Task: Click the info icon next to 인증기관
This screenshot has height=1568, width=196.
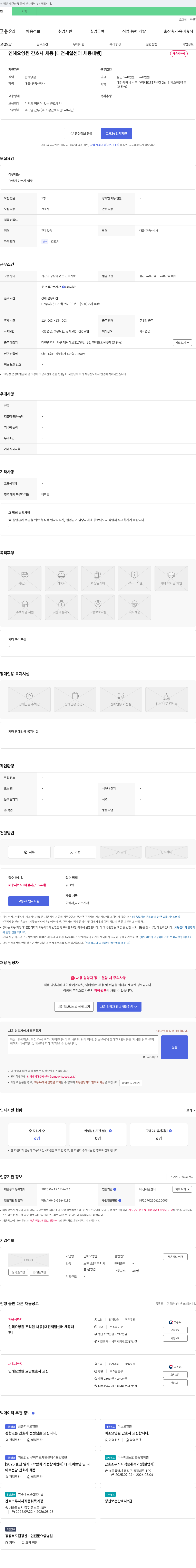Action: tap(115, 1189)
